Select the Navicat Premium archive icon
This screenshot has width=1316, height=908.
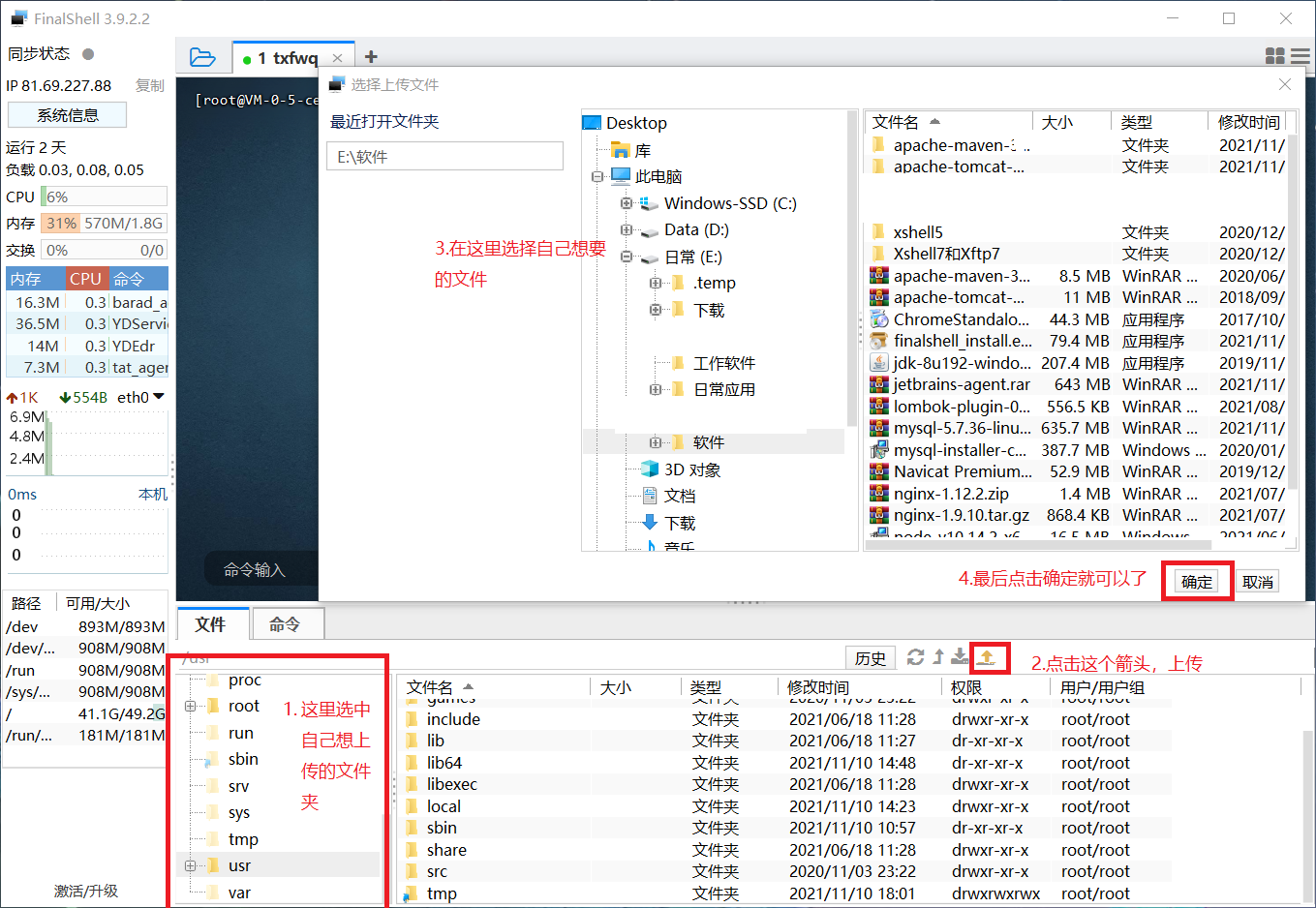879,471
